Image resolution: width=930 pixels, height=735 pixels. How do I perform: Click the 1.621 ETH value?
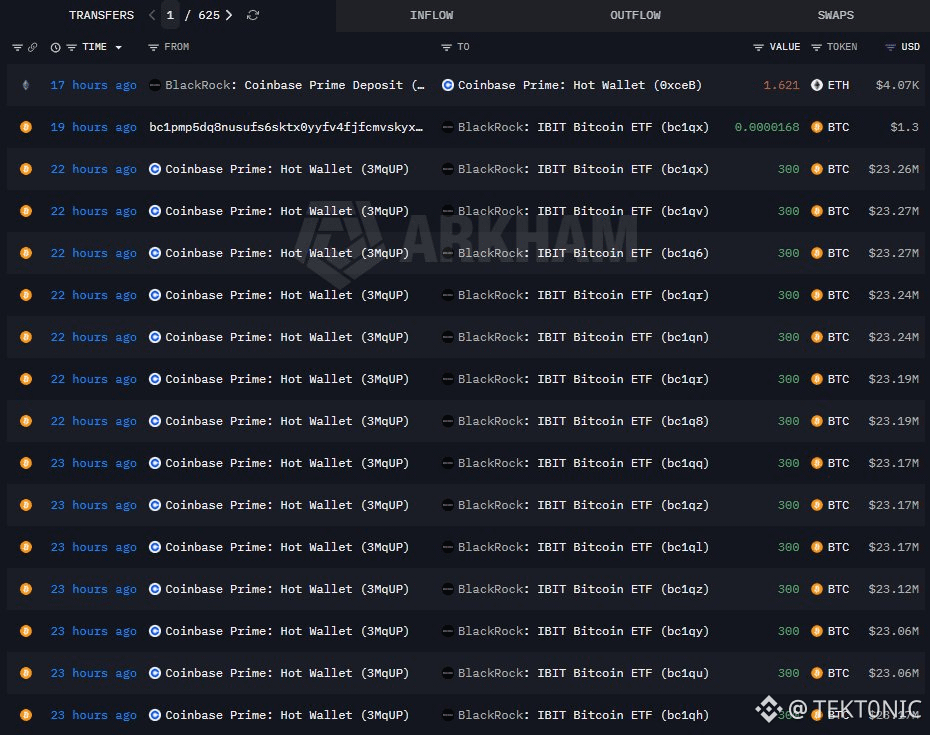pyautogui.click(x=781, y=85)
